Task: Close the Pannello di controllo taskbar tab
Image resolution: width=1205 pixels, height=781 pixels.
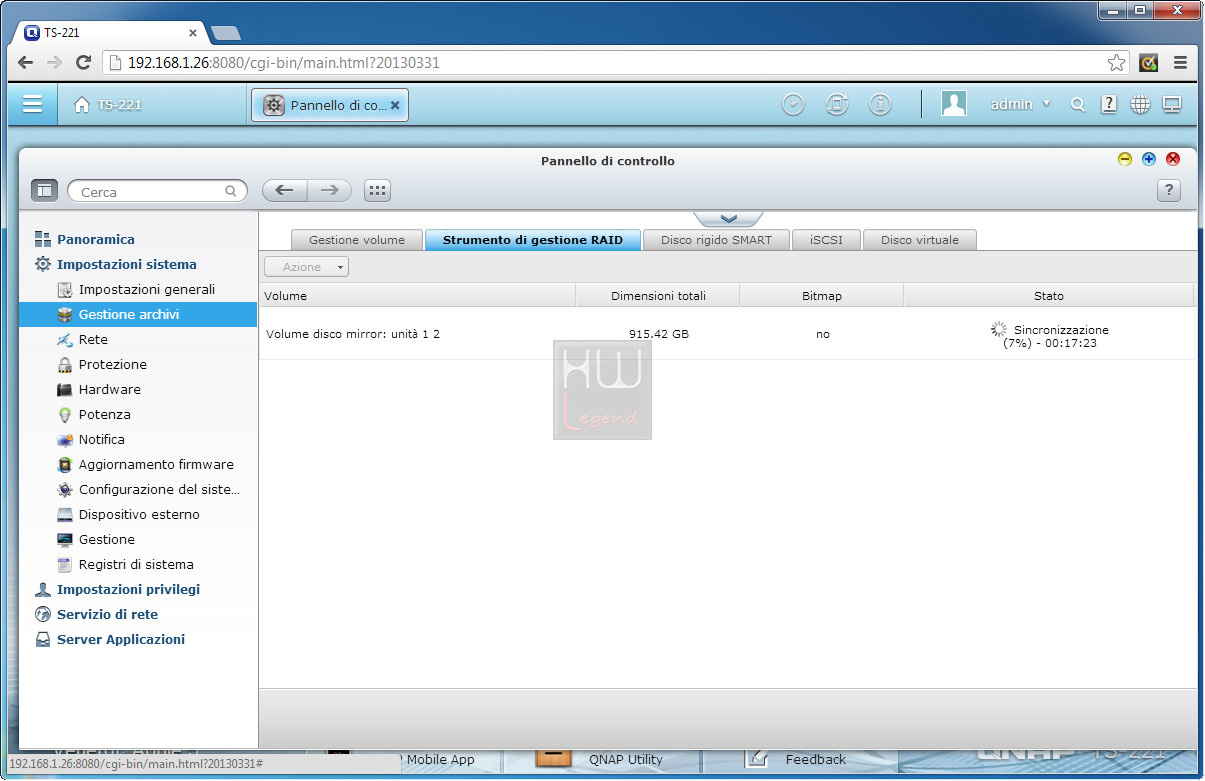Action: 395,104
